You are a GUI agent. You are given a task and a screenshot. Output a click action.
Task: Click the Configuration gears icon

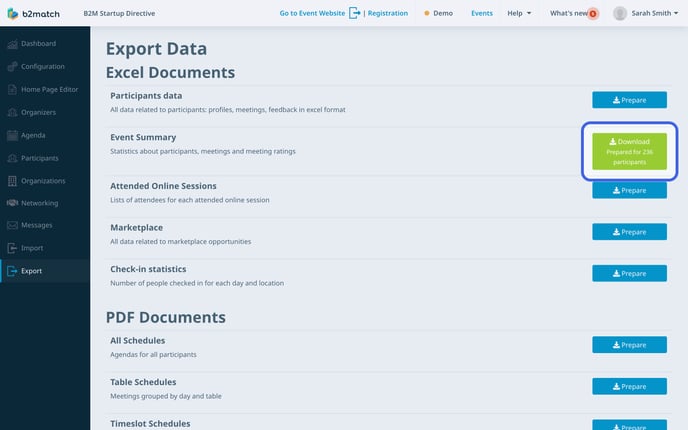pos(12,67)
